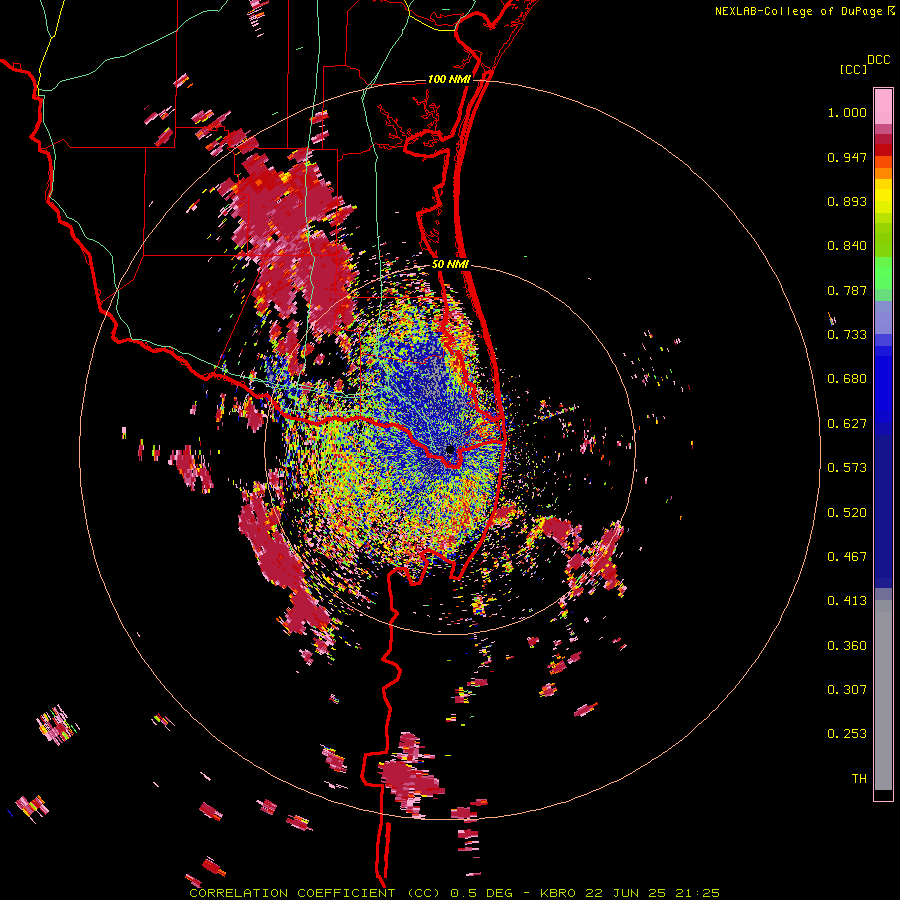The image size is (900, 900).
Task: Click the 0.307 scale label
Action: coord(847,690)
